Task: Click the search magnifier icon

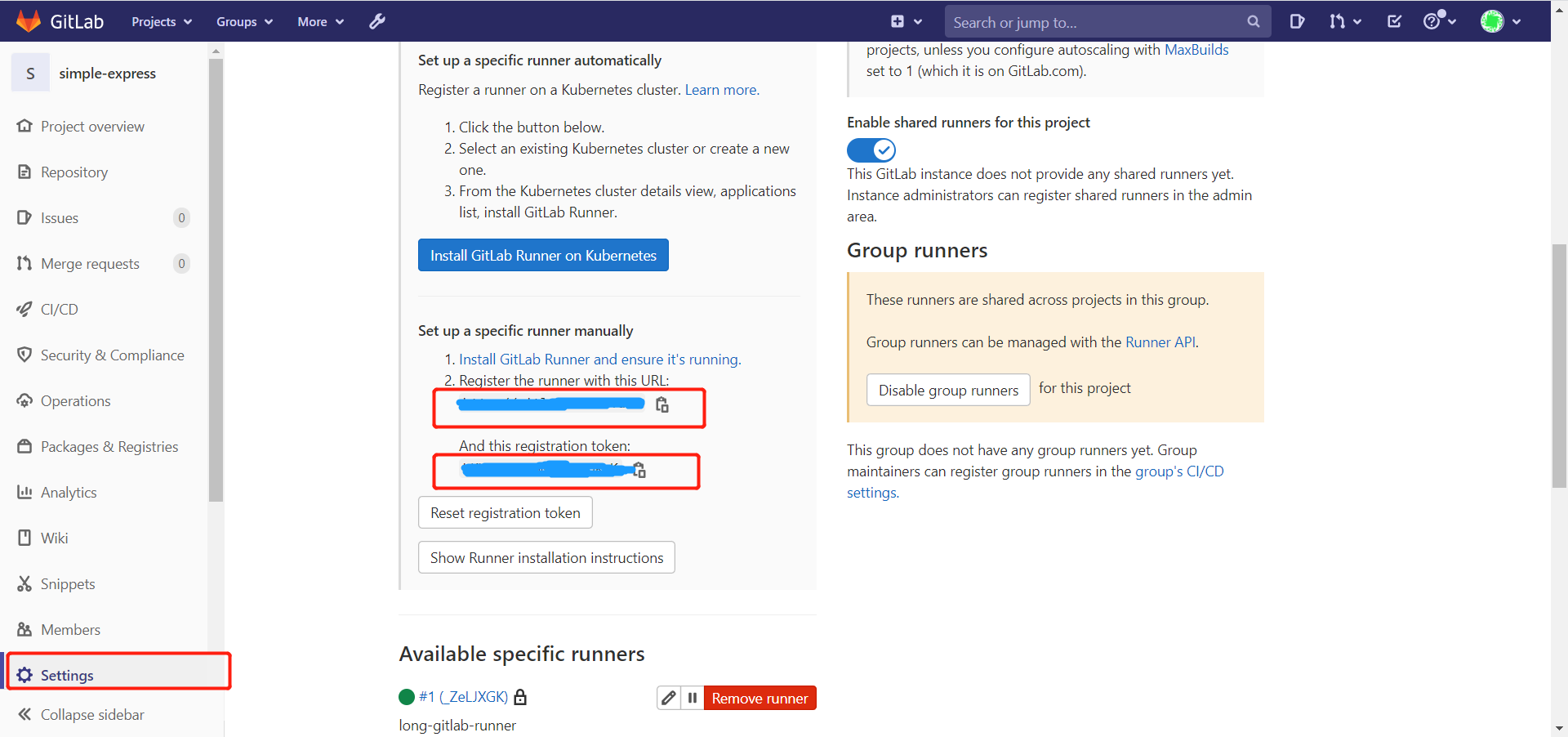Action: pos(1253,22)
